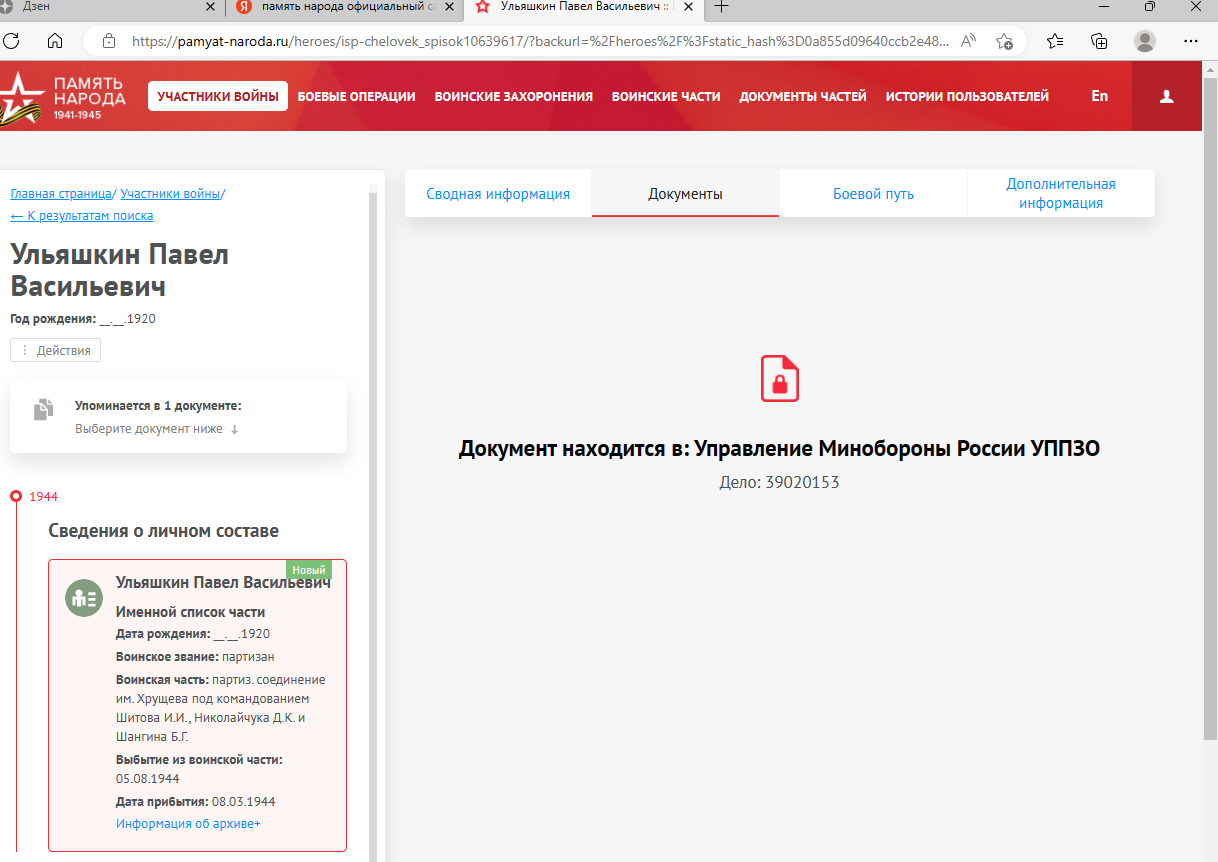This screenshot has width=1218, height=862.
Task: Expand Информация об архиве details
Action: coord(188,823)
